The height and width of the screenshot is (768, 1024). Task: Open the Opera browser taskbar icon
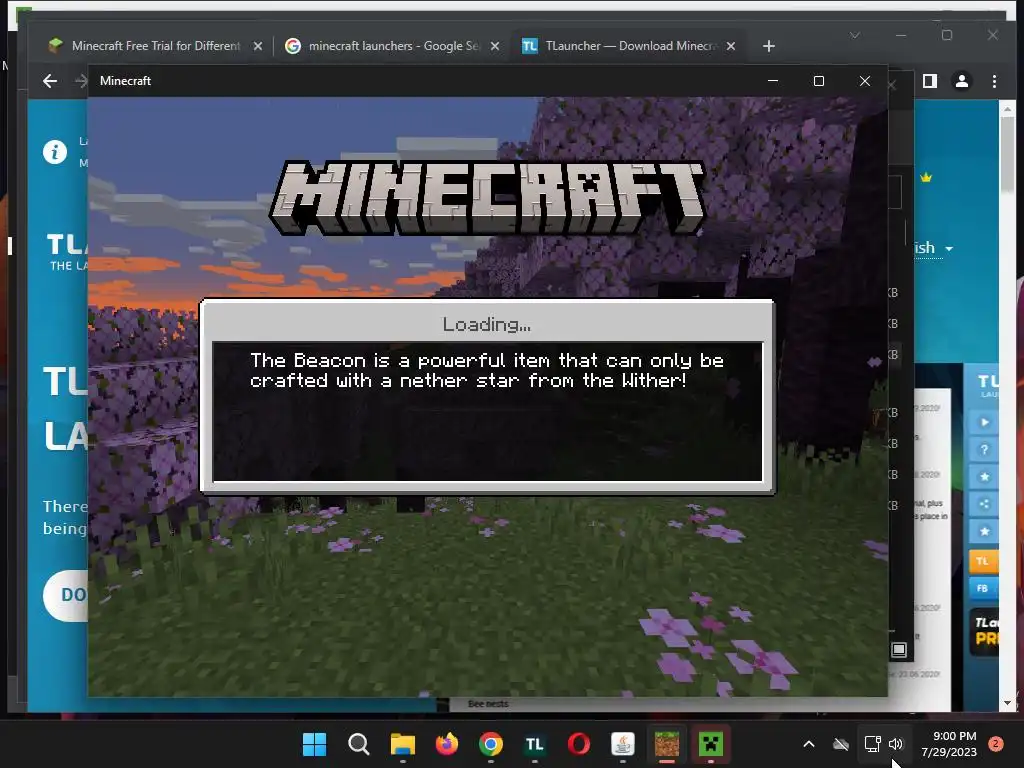[x=579, y=744]
